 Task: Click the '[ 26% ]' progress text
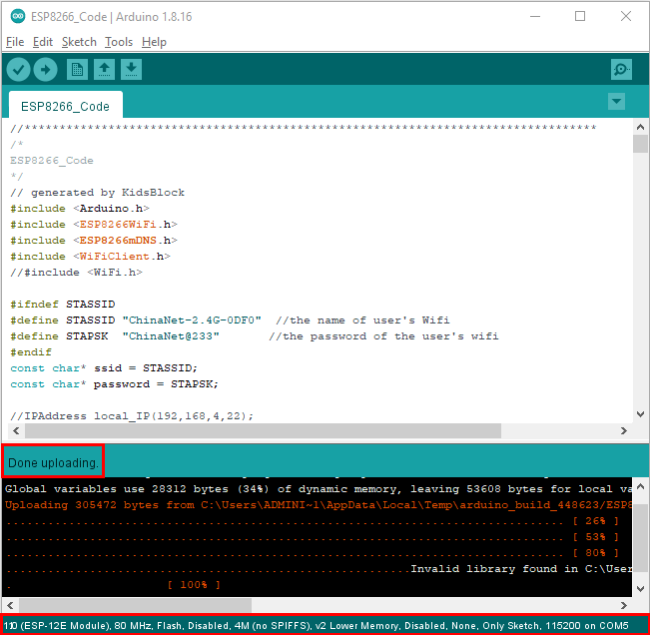tap(596, 521)
